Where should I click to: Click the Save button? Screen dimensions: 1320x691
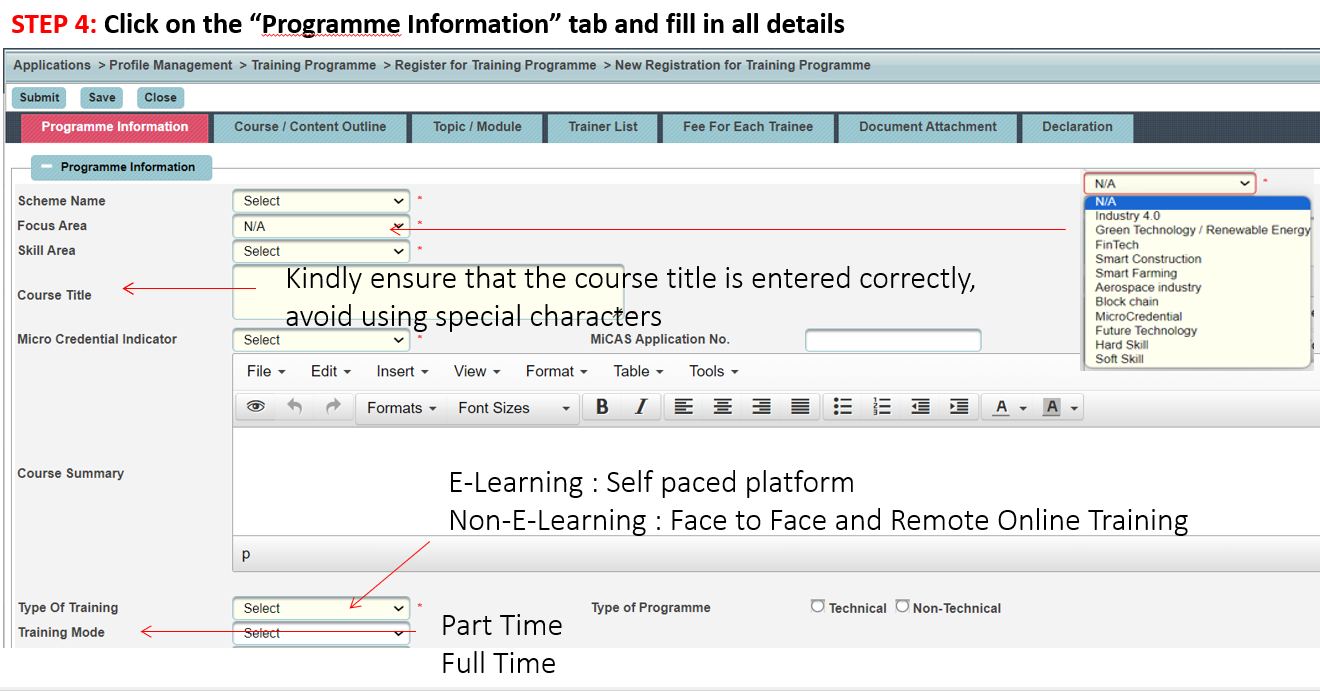point(101,97)
